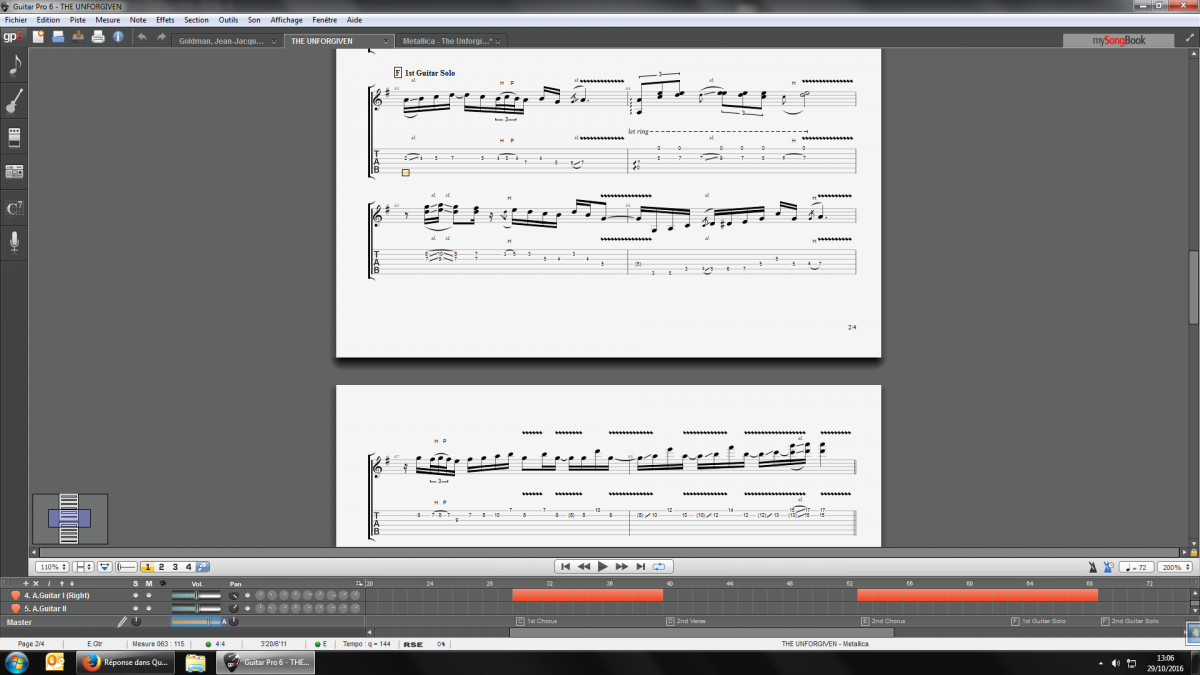Click the save/download icon in toolbar
The height and width of the screenshot is (675, 1200).
78,37
